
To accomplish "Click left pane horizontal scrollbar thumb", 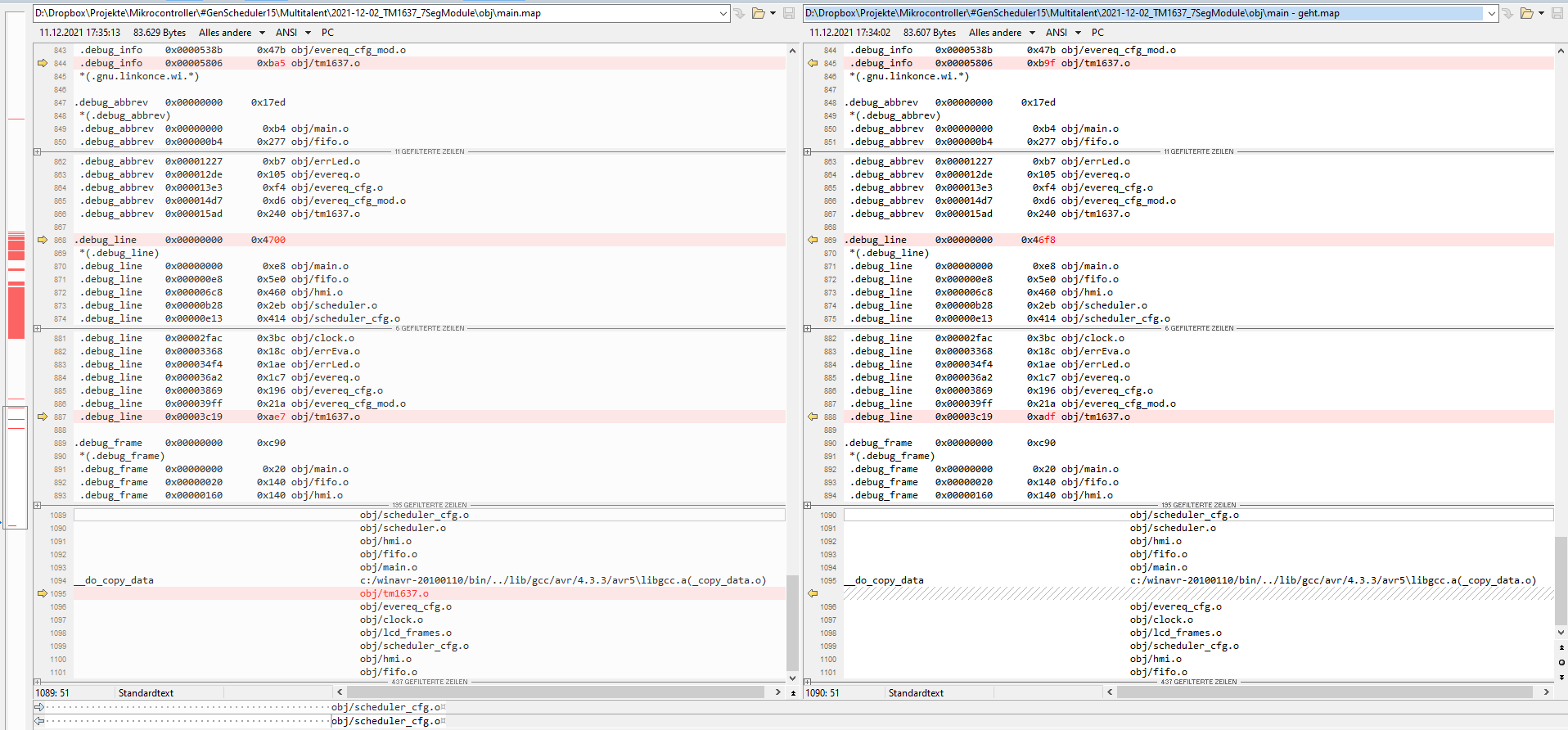I will [555, 692].
